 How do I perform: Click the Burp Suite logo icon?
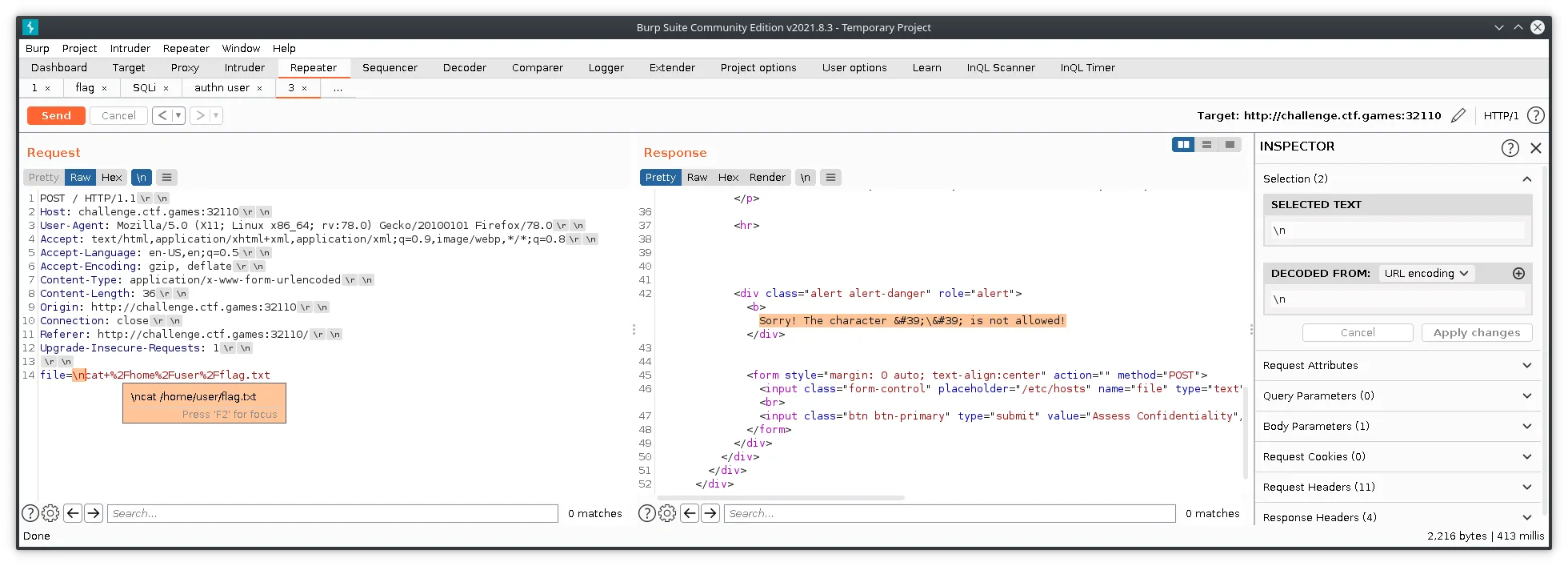[30, 27]
